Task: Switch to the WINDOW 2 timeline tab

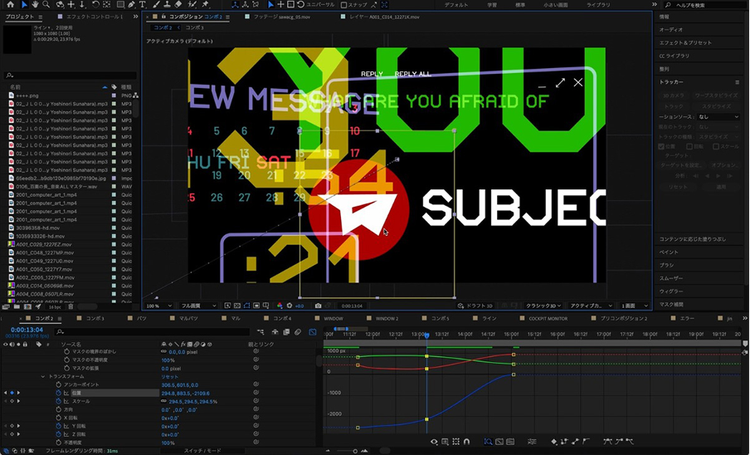Action: pyautogui.click(x=386, y=318)
